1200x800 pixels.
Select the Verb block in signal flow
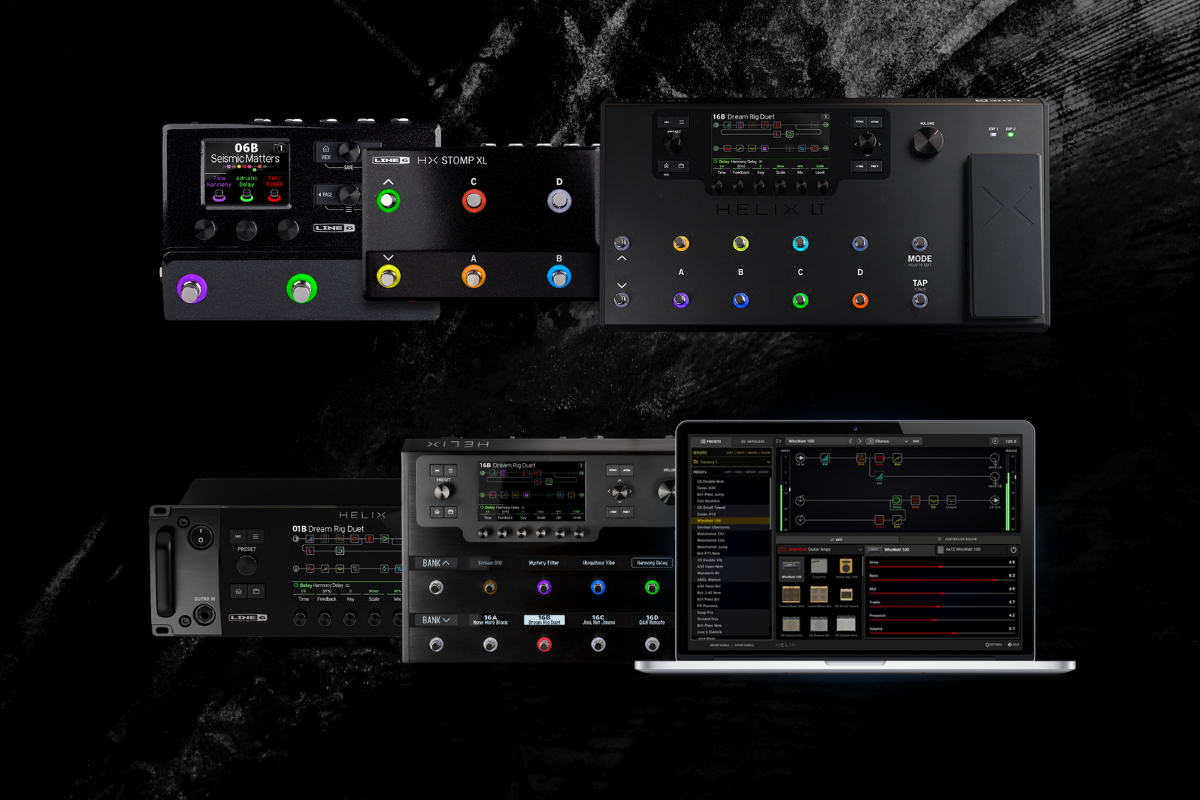pos(916,500)
